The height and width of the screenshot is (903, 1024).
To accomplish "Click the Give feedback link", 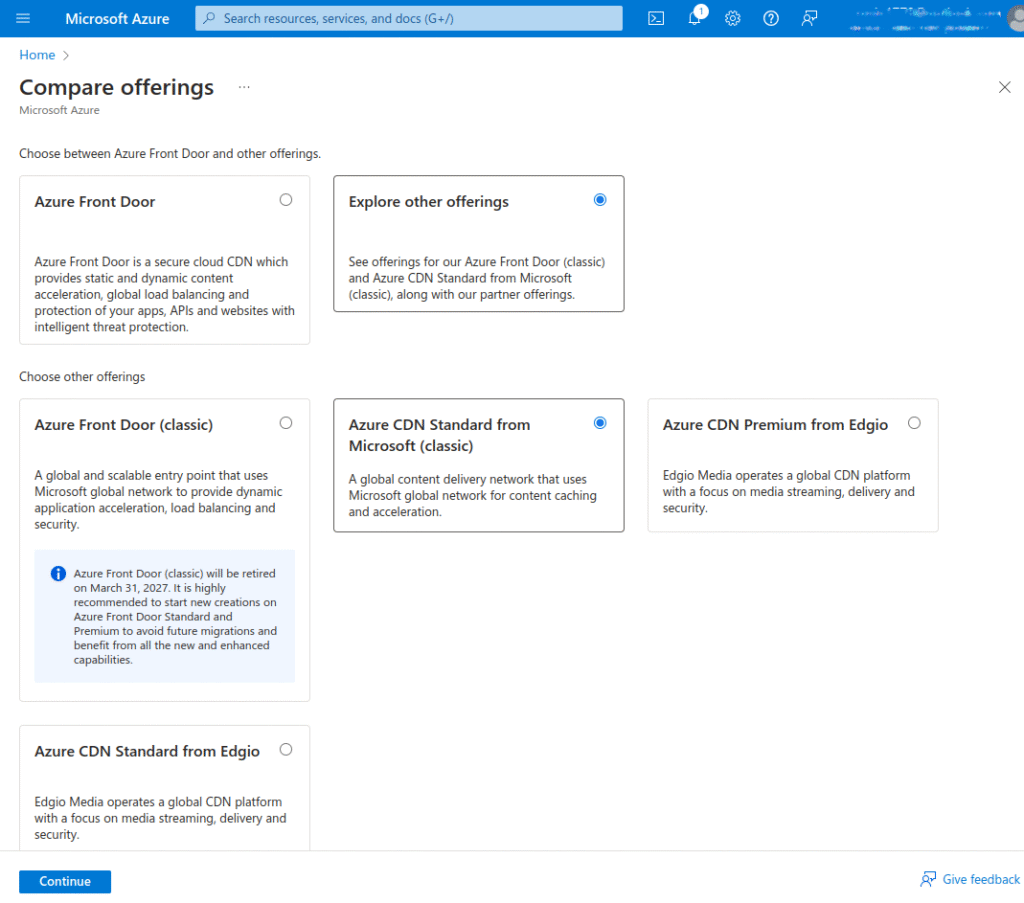I will point(970,879).
